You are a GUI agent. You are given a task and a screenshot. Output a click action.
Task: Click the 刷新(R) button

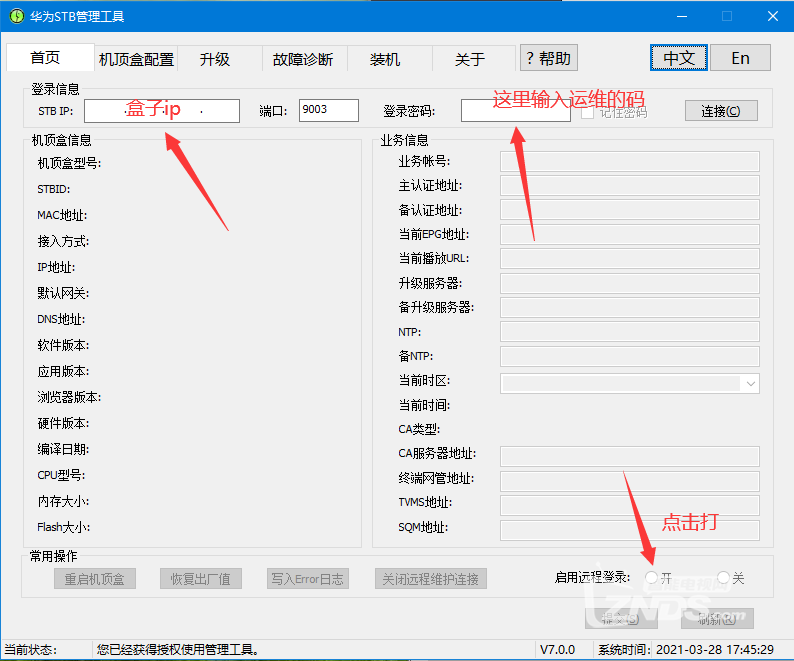[x=717, y=618]
